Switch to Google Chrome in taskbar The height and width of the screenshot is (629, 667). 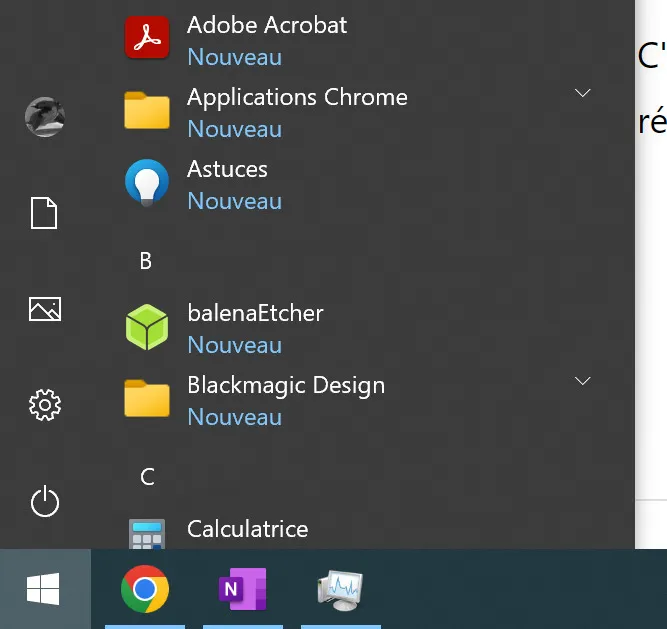tap(145, 589)
